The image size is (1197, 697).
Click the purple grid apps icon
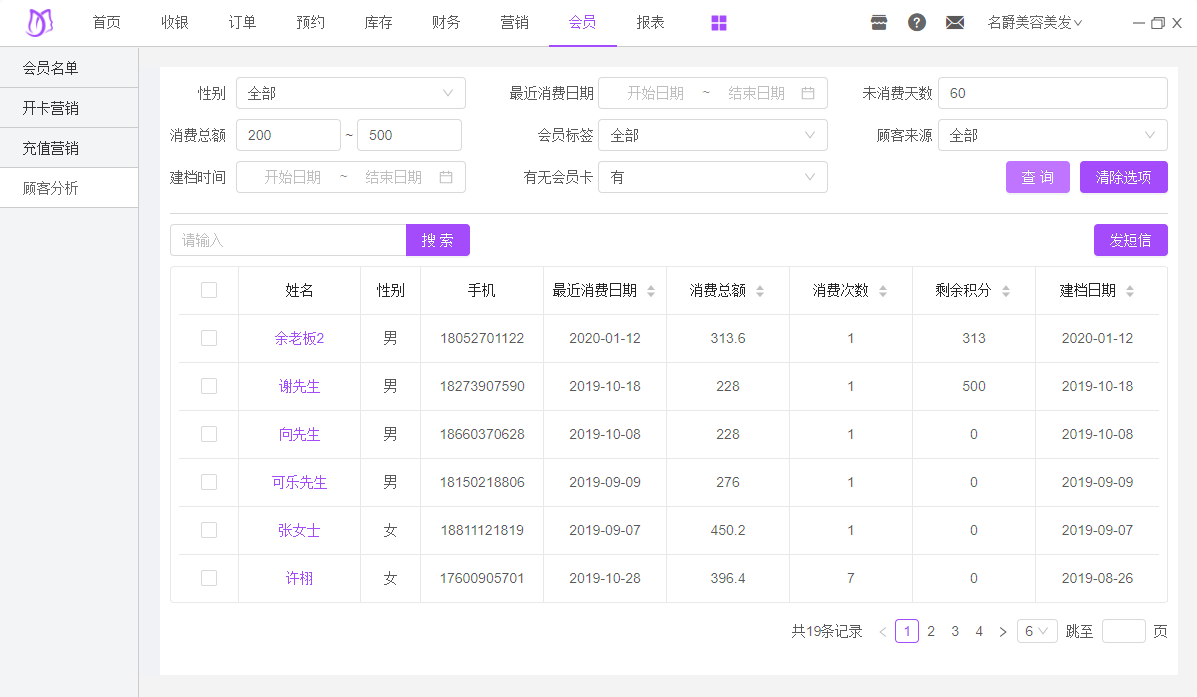719,23
